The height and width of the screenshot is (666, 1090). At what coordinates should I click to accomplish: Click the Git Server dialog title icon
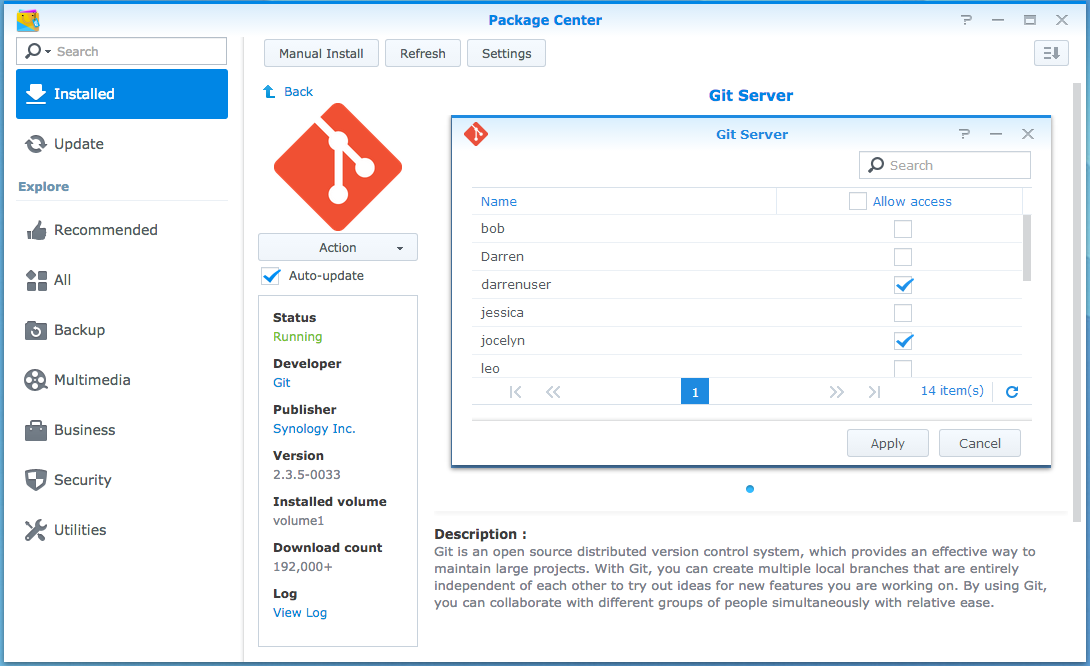[x=476, y=134]
